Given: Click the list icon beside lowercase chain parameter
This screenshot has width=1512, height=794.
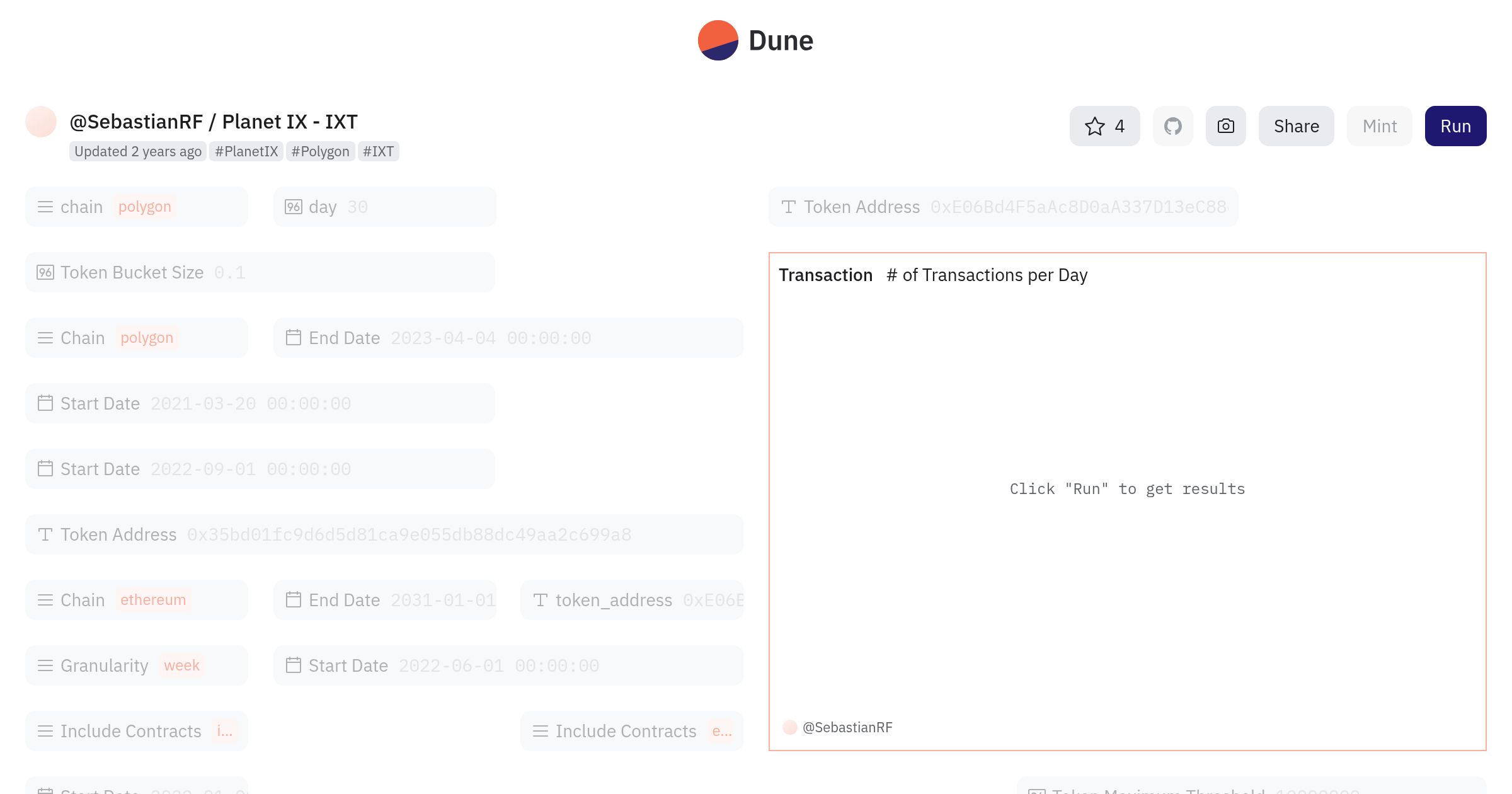Looking at the screenshot, I should (45, 207).
